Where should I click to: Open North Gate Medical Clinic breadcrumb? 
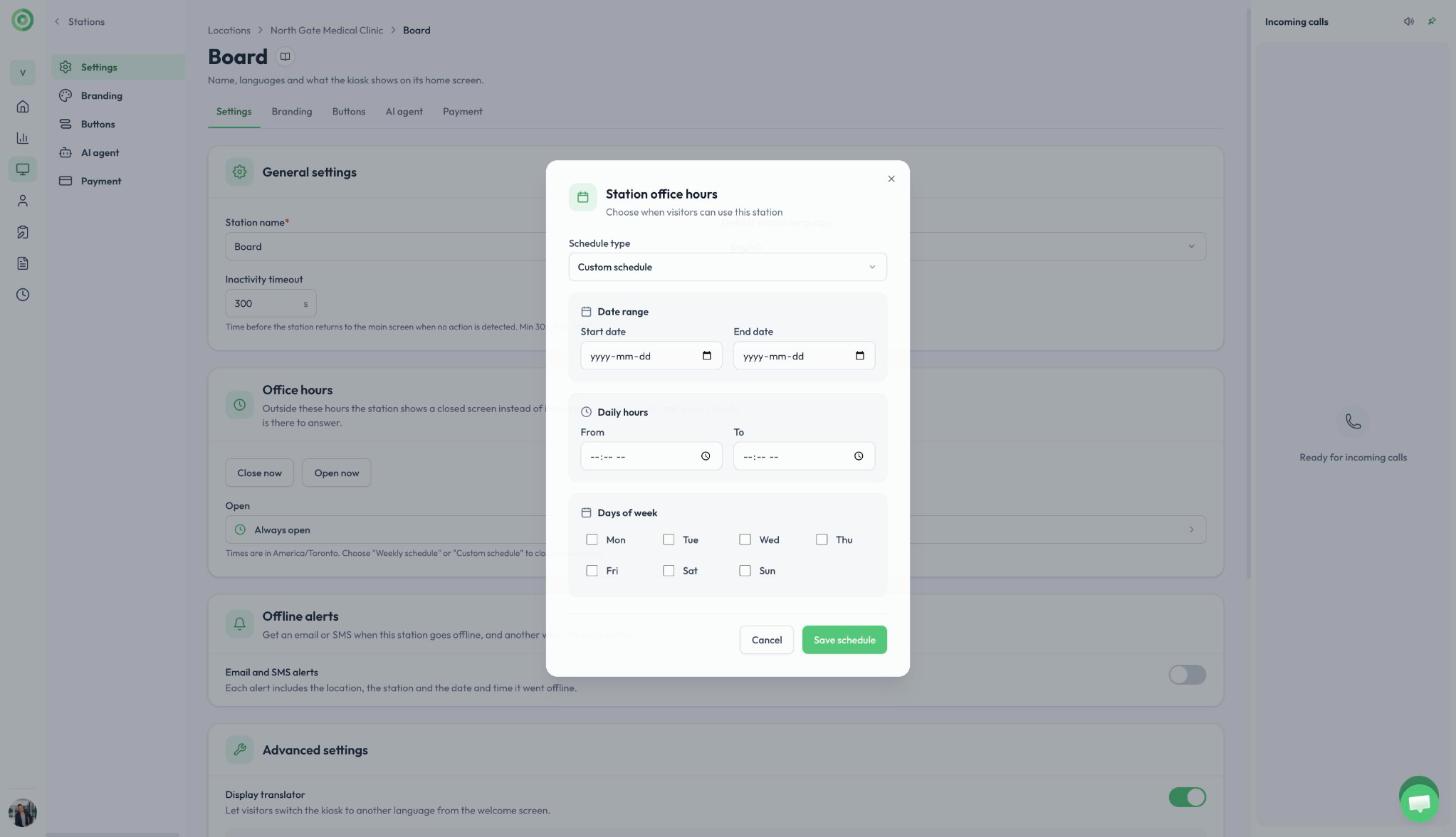tap(326, 30)
